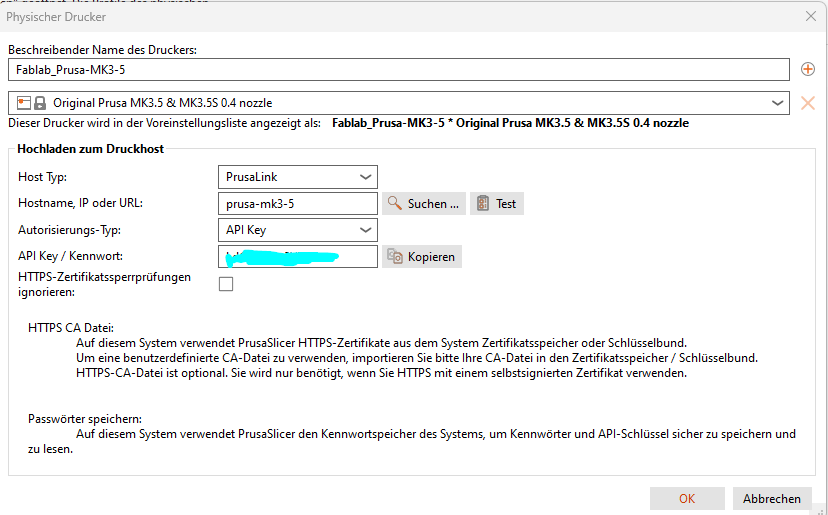Click the printer preset icon beside the lock
Viewport: 828px width, 515px height.
click(24, 103)
